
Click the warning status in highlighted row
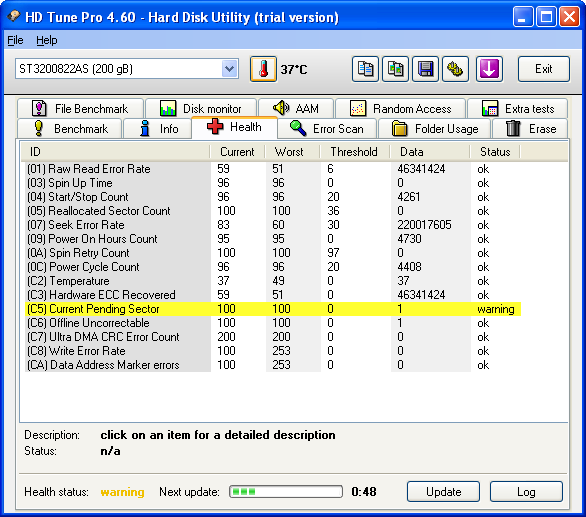[x=496, y=309]
